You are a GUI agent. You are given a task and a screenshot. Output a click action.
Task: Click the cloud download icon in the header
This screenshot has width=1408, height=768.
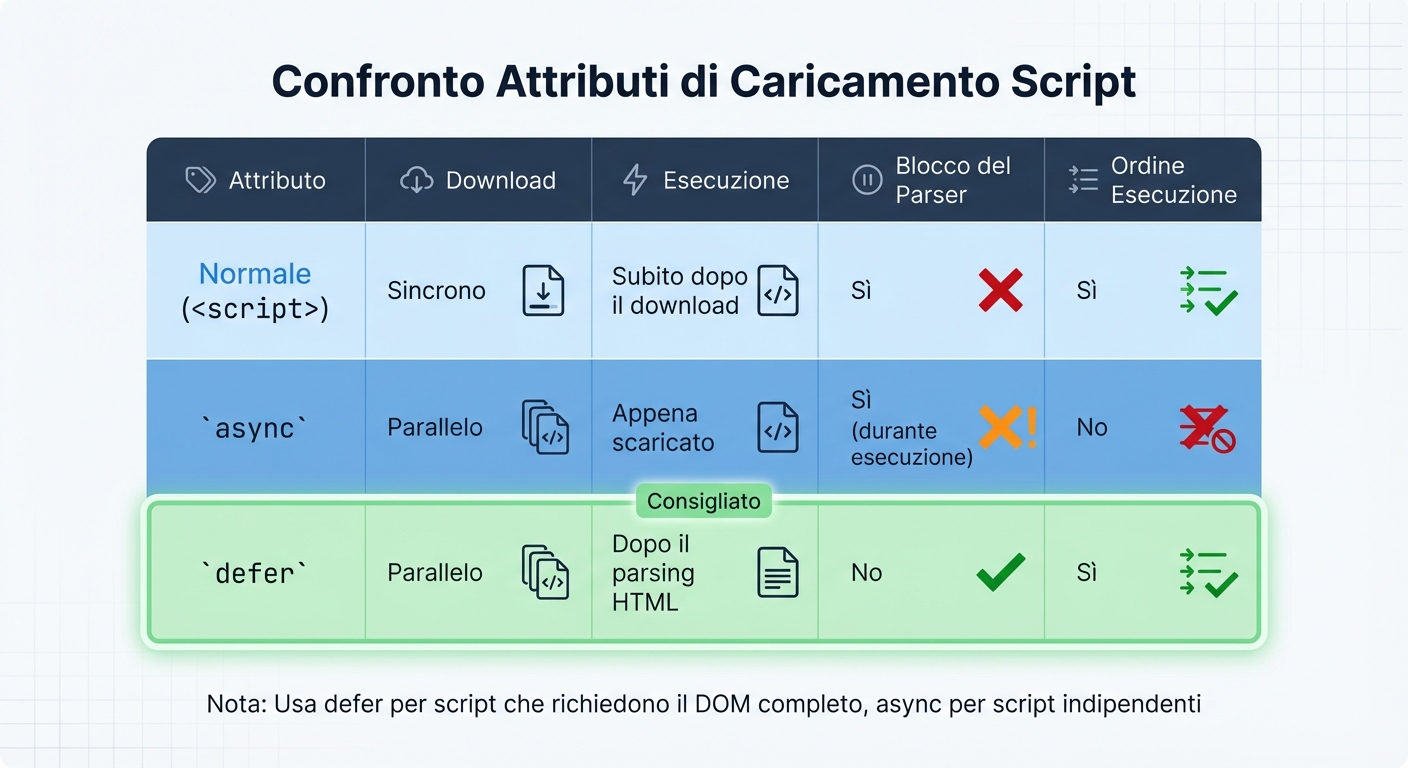click(x=416, y=180)
